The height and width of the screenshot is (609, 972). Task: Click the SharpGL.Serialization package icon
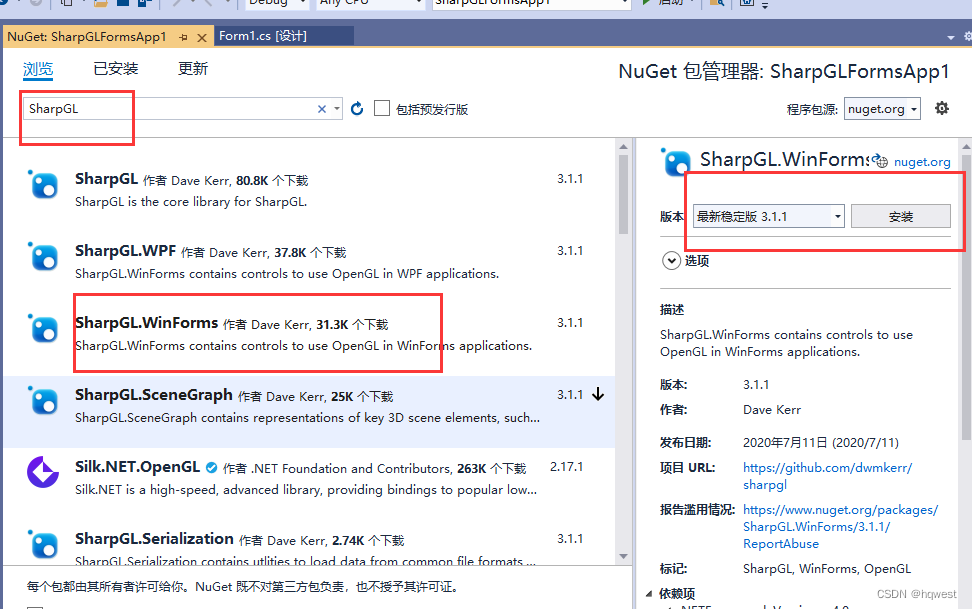(43, 544)
